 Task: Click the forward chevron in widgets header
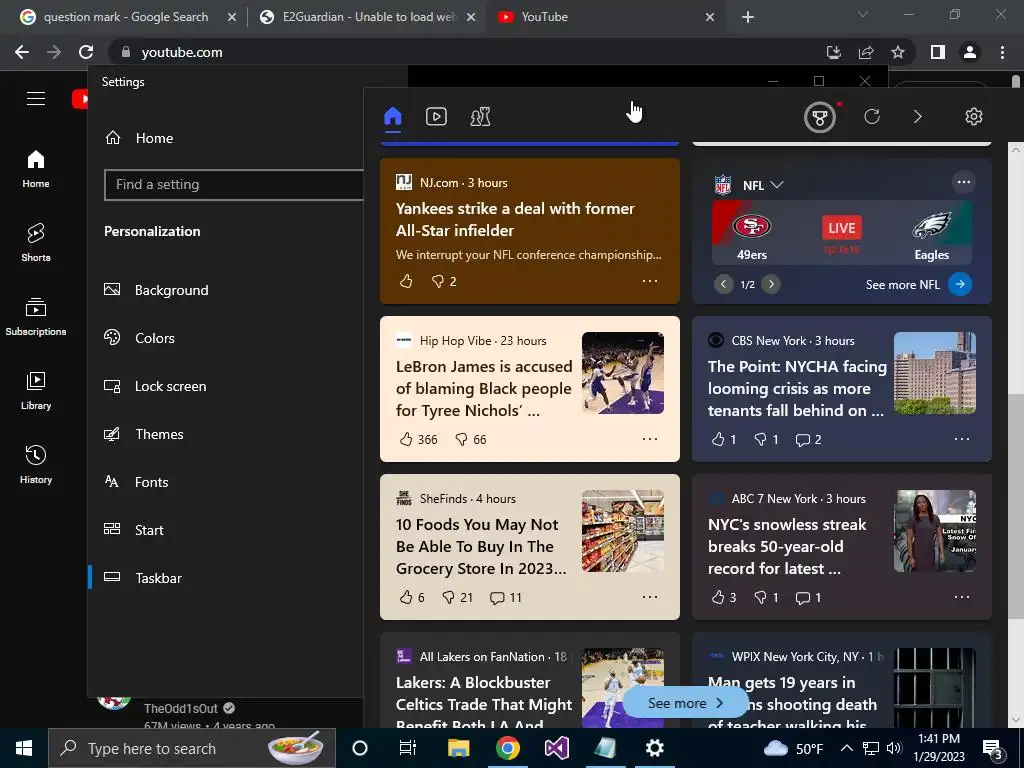[x=918, y=117]
